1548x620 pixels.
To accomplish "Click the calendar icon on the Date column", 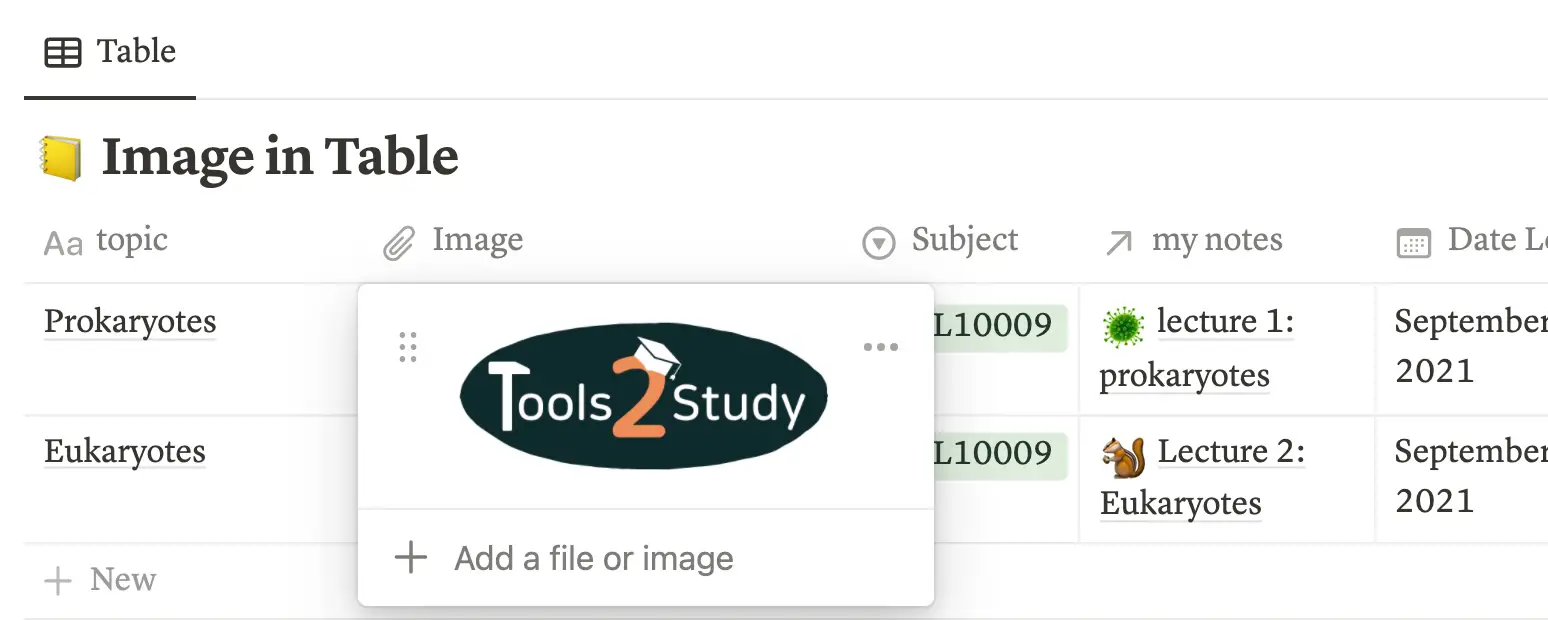I will pyautogui.click(x=1414, y=240).
